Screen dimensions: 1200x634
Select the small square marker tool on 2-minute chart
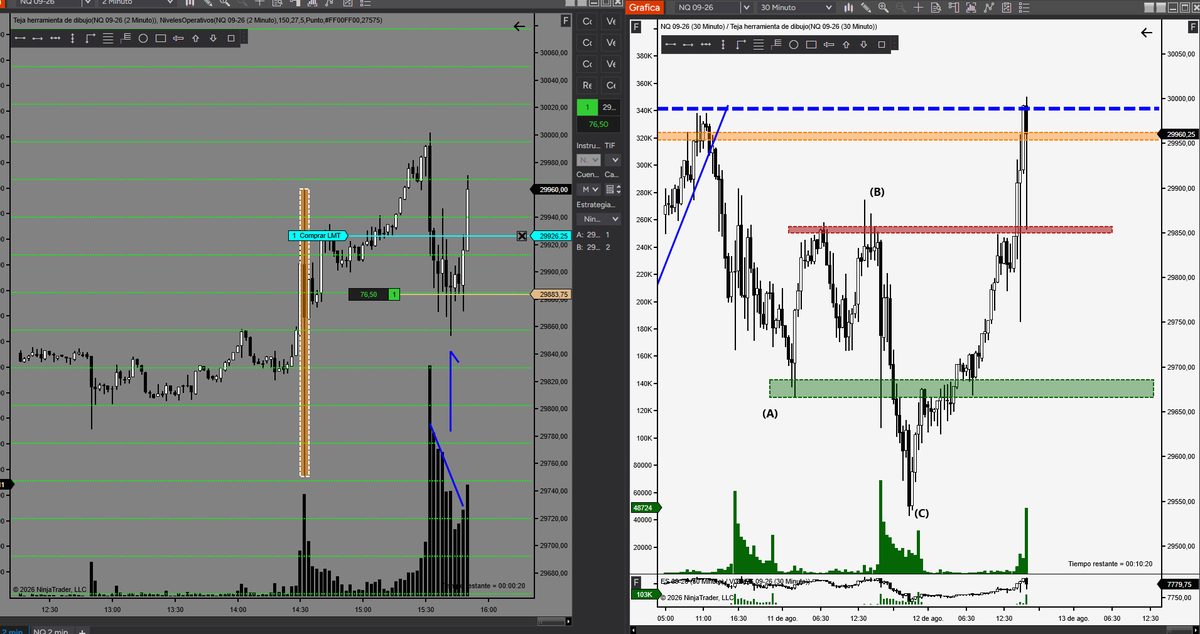click(x=231, y=39)
